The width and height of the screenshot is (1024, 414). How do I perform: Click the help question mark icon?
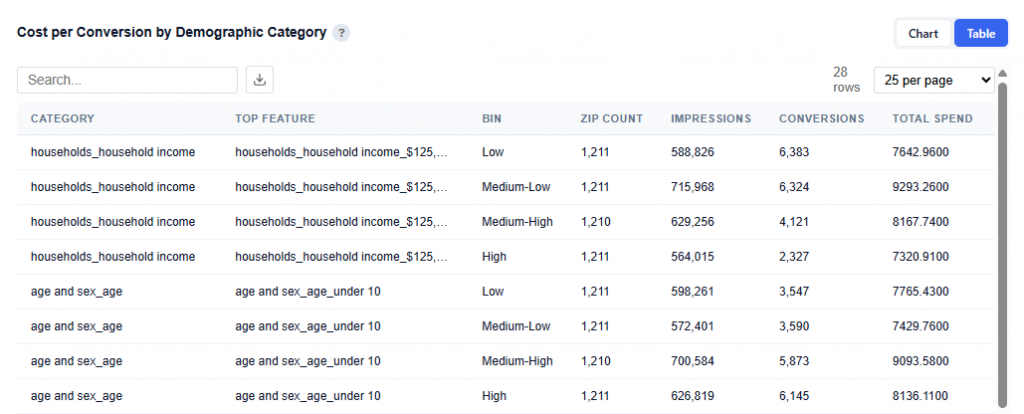click(342, 33)
